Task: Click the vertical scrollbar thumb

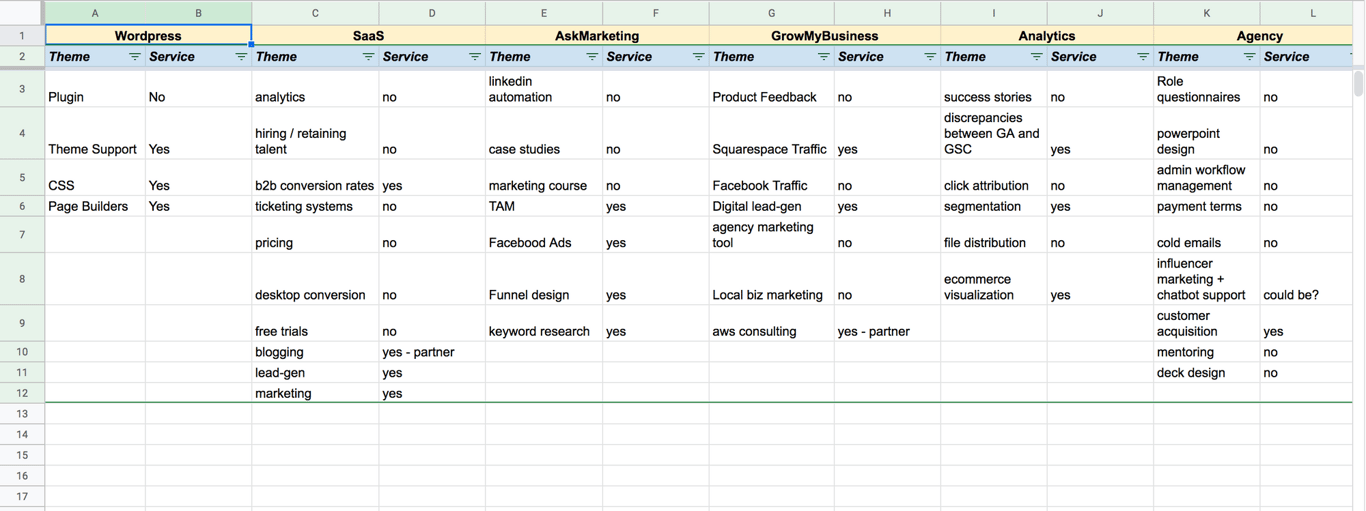Action: coord(1359,82)
